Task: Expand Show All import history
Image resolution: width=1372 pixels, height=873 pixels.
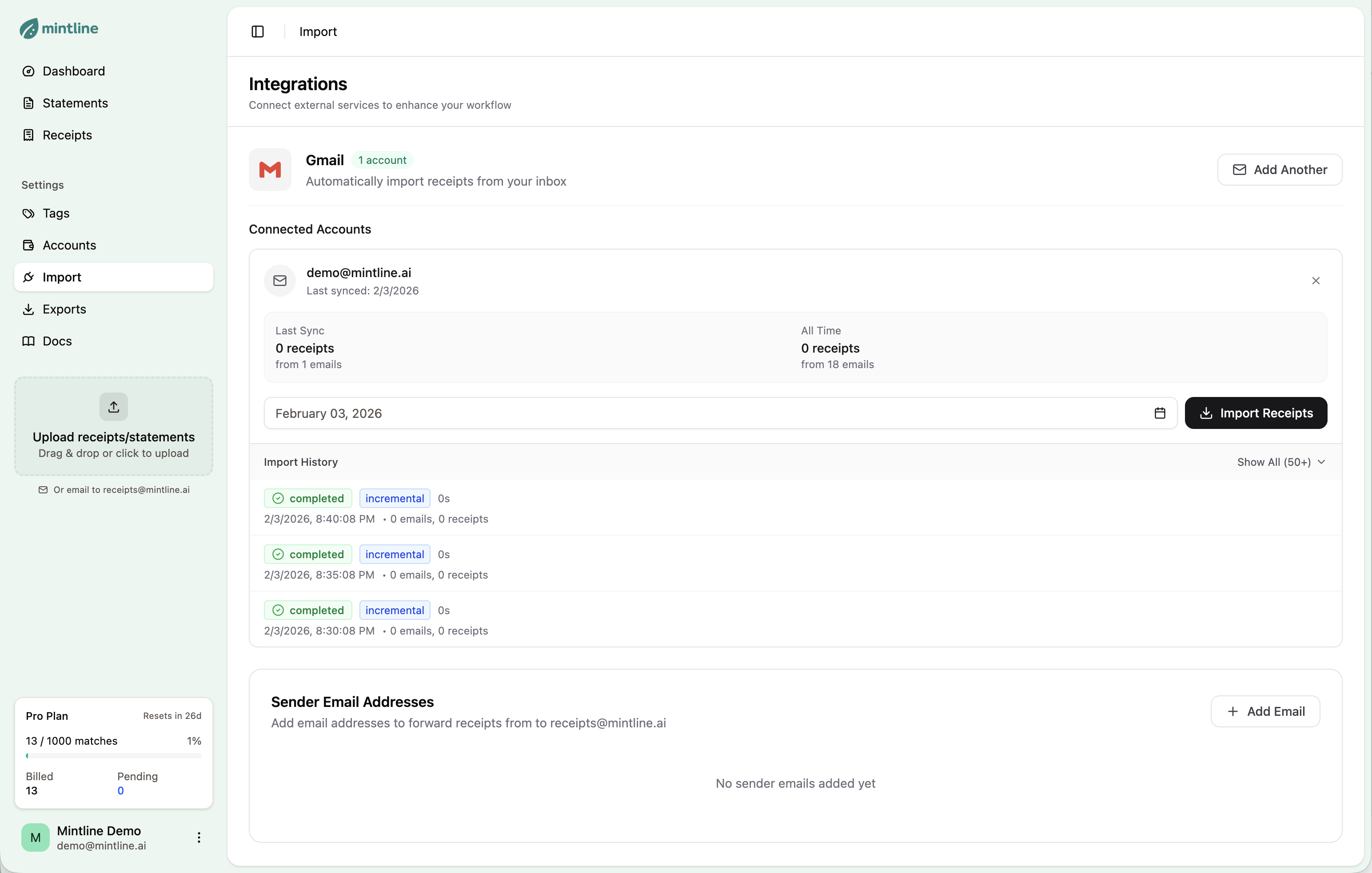Action: [1281, 462]
